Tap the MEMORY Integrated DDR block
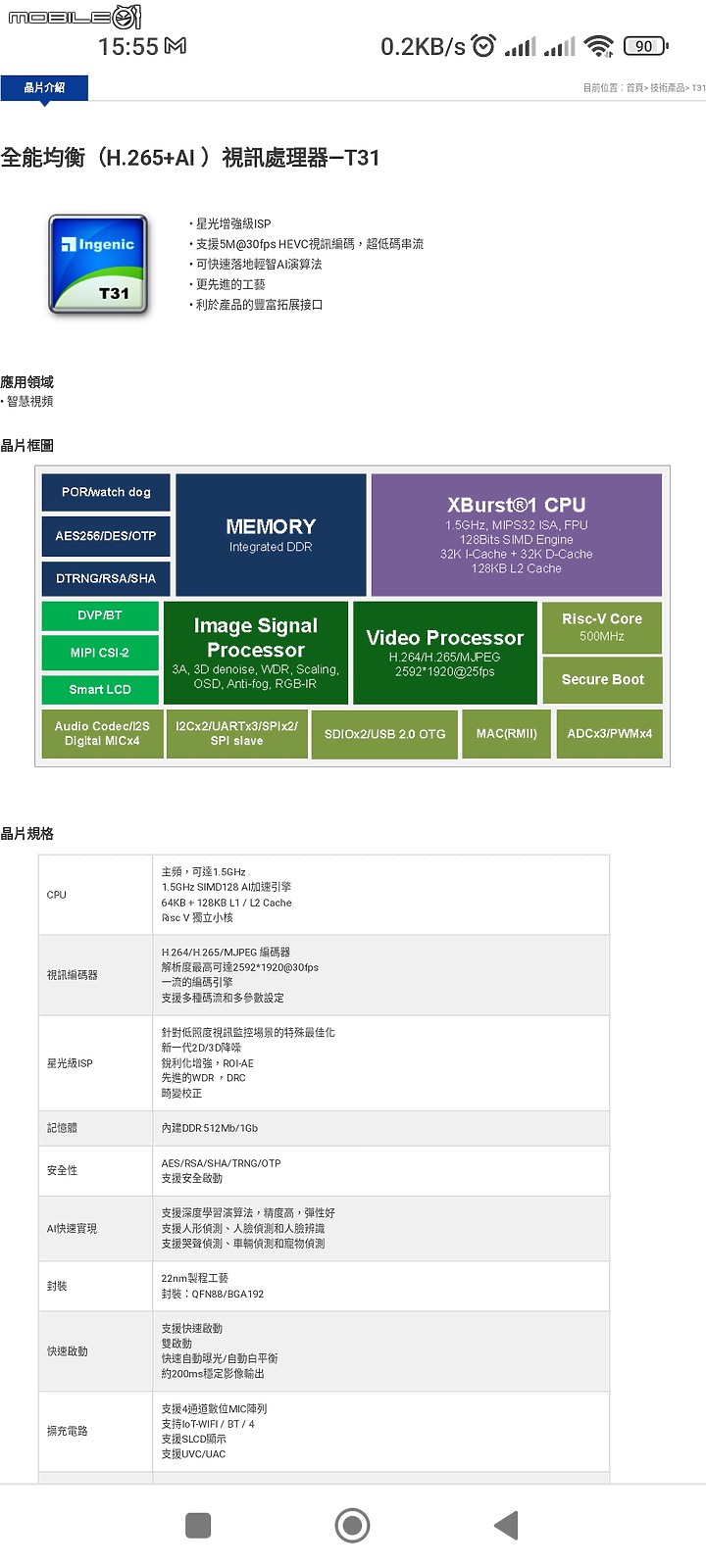706x1568 pixels. pyautogui.click(x=271, y=535)
